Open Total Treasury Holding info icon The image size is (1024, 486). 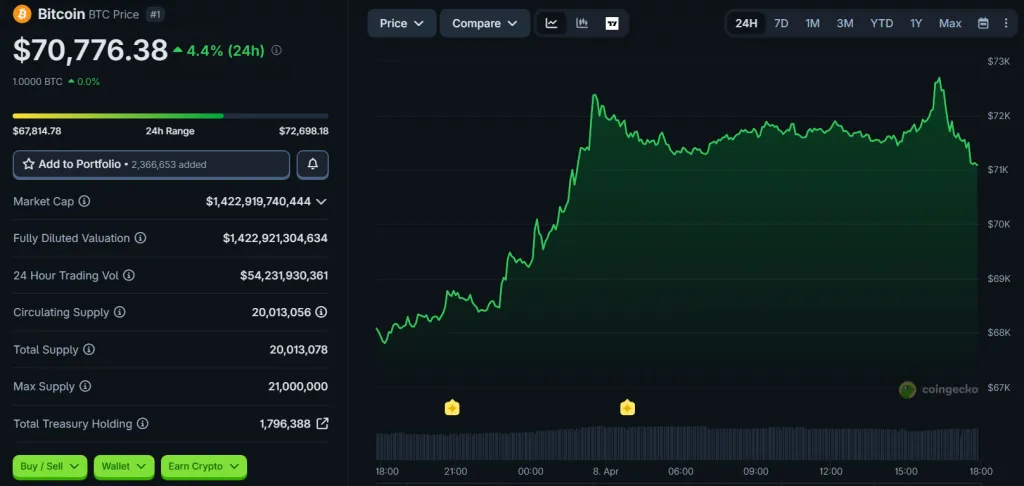[x=142, y=424]
